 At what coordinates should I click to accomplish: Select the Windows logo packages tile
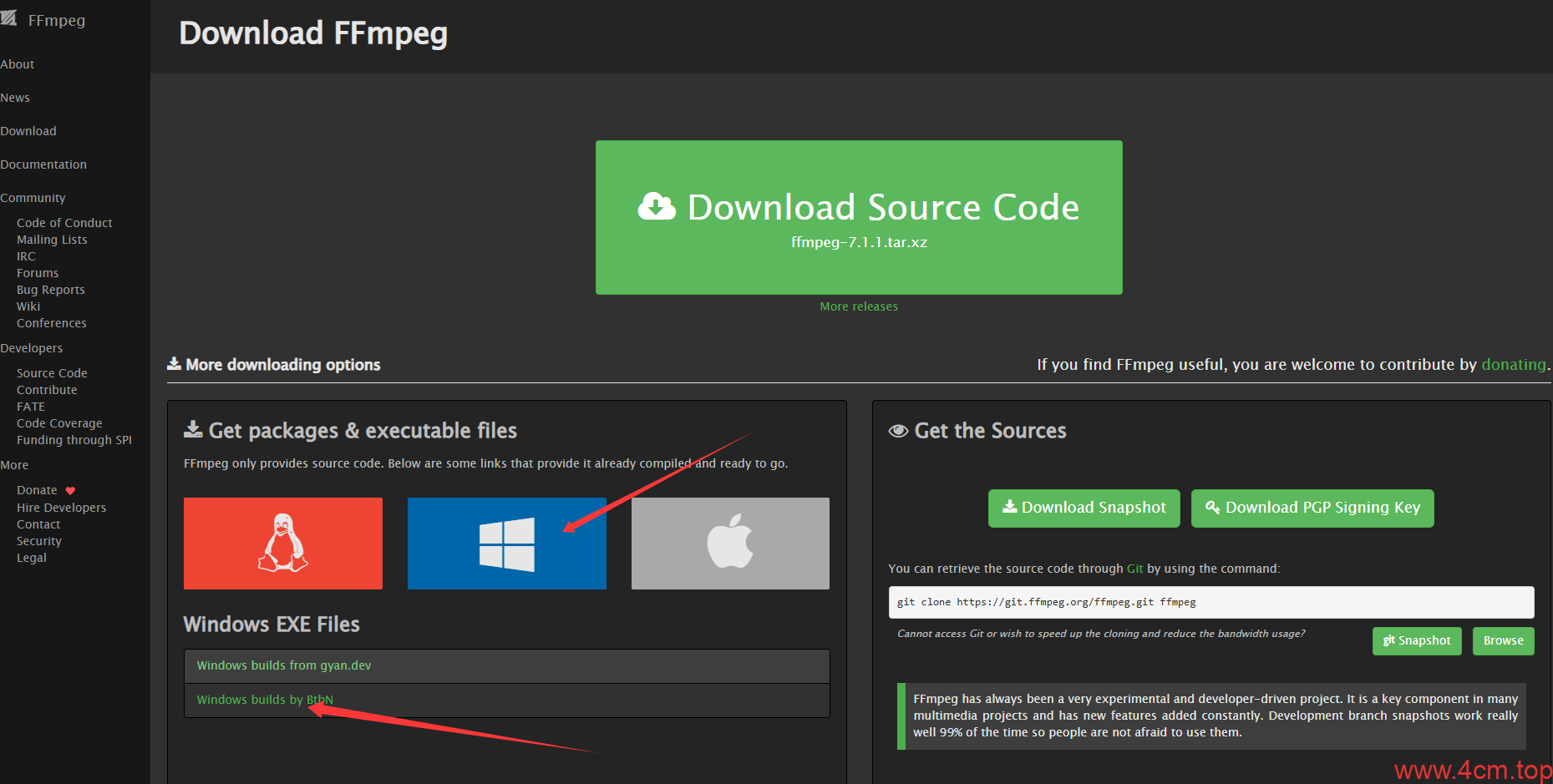click(507, 544)
